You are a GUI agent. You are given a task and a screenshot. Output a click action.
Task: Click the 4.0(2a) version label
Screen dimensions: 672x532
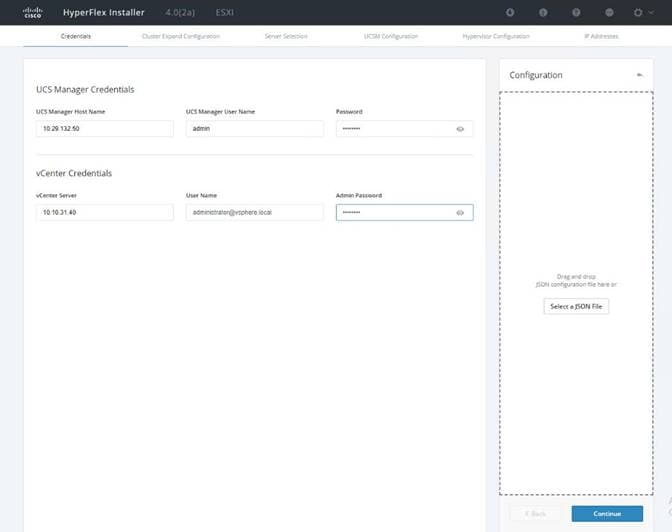click(x=180, y=12)
